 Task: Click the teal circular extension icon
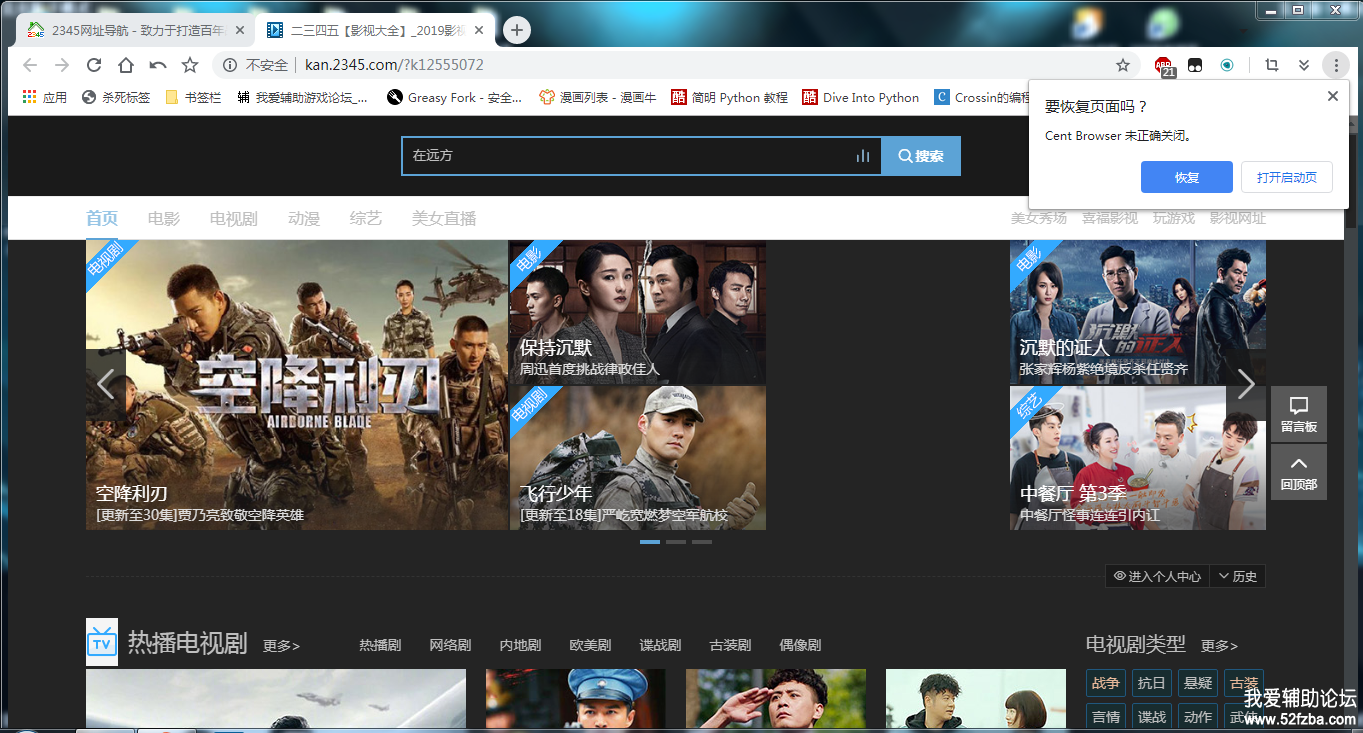[x=1226, y=65]
